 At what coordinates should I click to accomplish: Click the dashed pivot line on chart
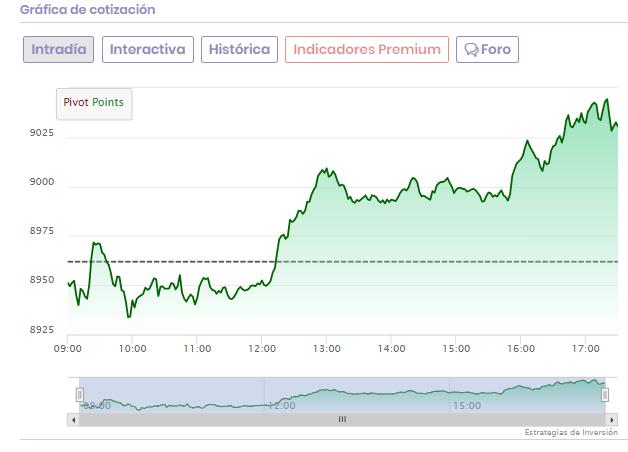click(342, 262)
